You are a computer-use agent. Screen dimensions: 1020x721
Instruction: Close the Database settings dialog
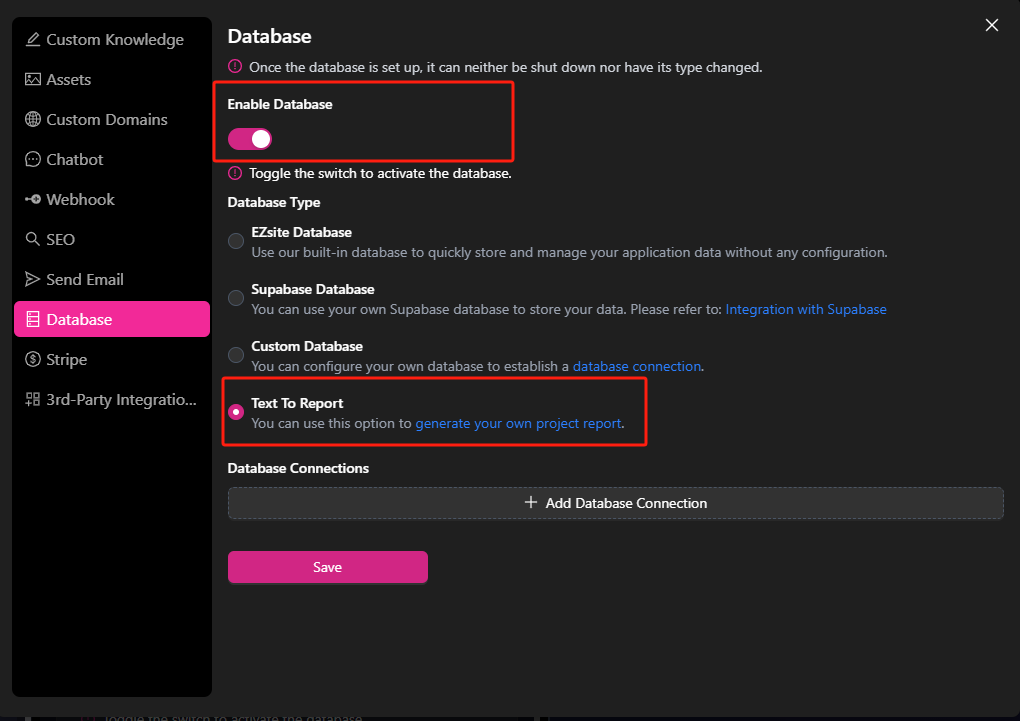991,25
